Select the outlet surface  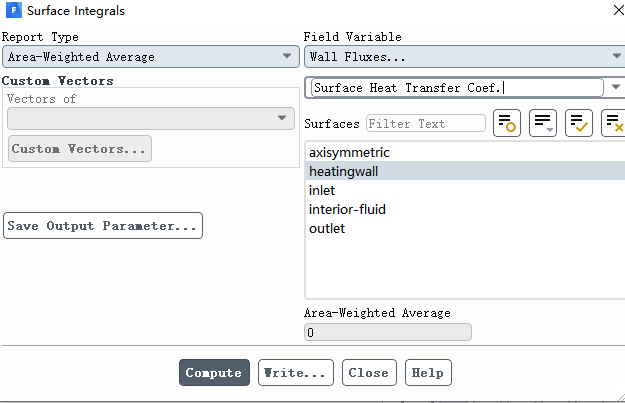(327, 229)
